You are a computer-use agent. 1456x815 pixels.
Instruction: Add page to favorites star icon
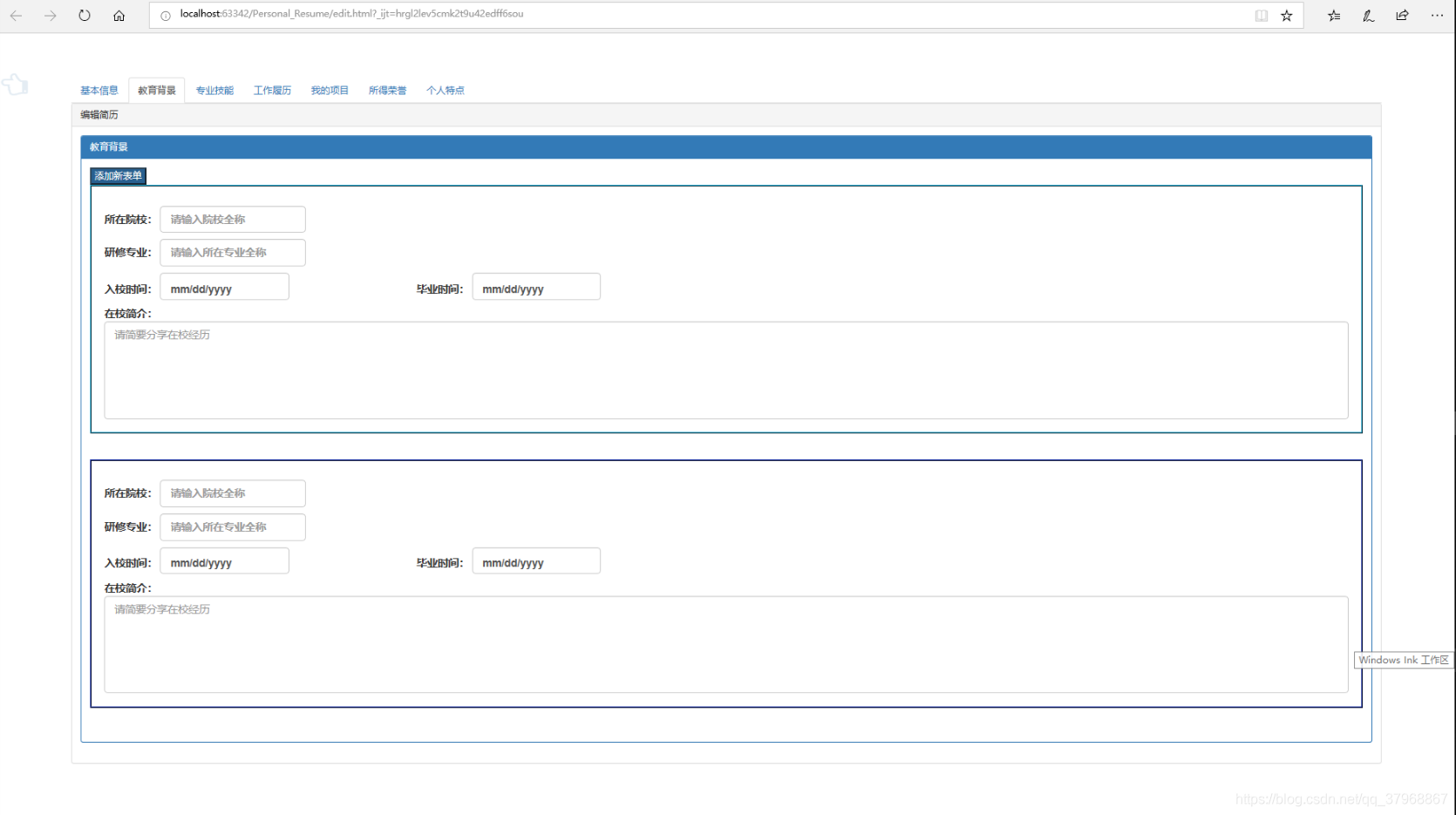1287,16
